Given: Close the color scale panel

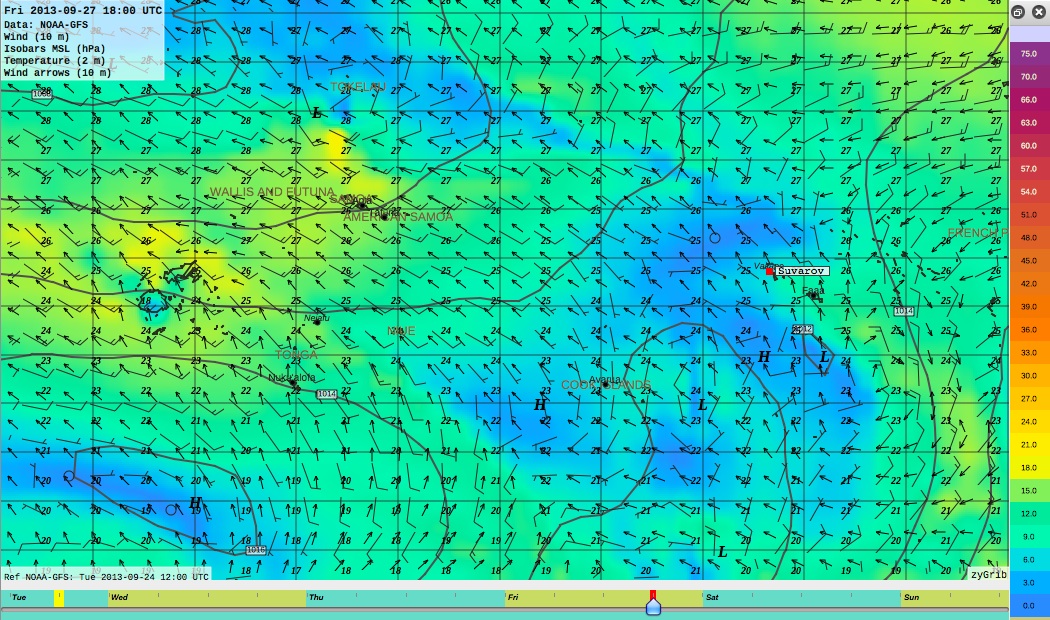Looking at the screenshot, I should pyautogui.click(x=1037, y=12).
